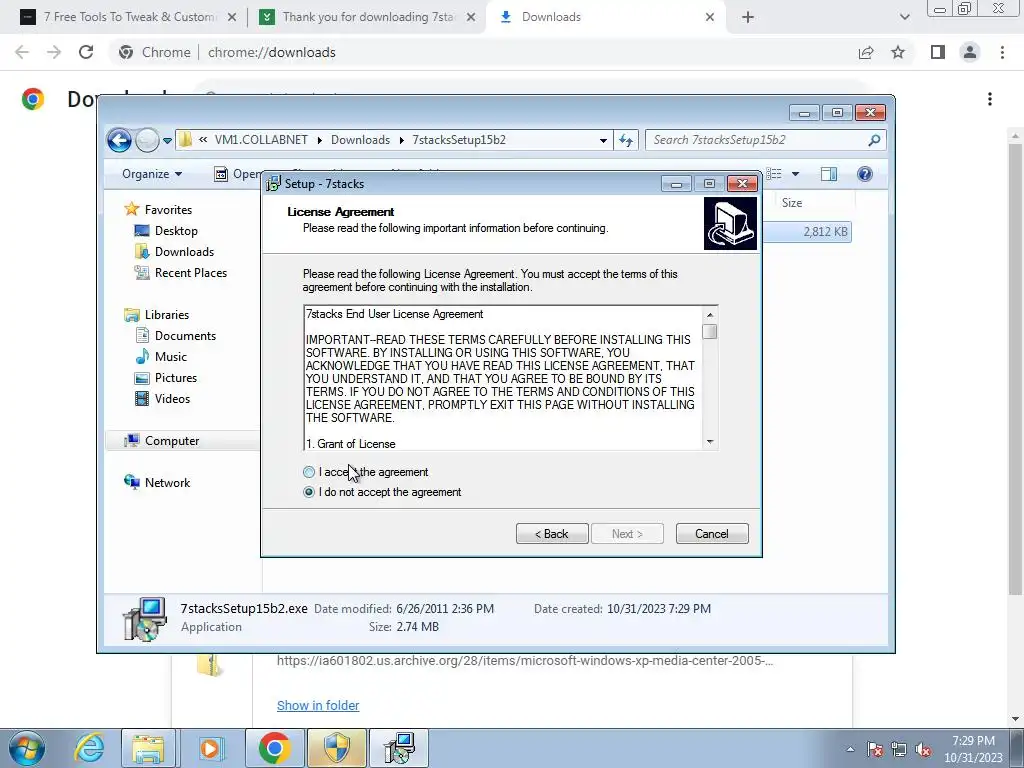Click Downloads in the address breadcrumb
The image size is (1024, 768).
tap(360, 140)
